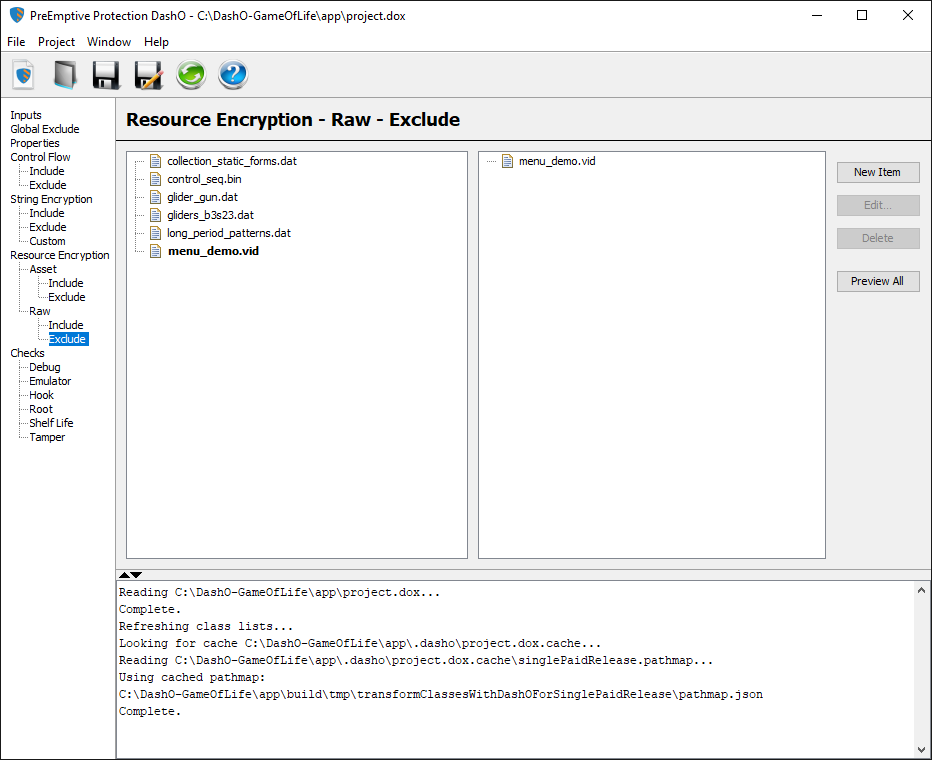This screenshot has height=760, width=932.
Task: Click the console scrollbar down arrow
Action: click(x=921, y=749)
